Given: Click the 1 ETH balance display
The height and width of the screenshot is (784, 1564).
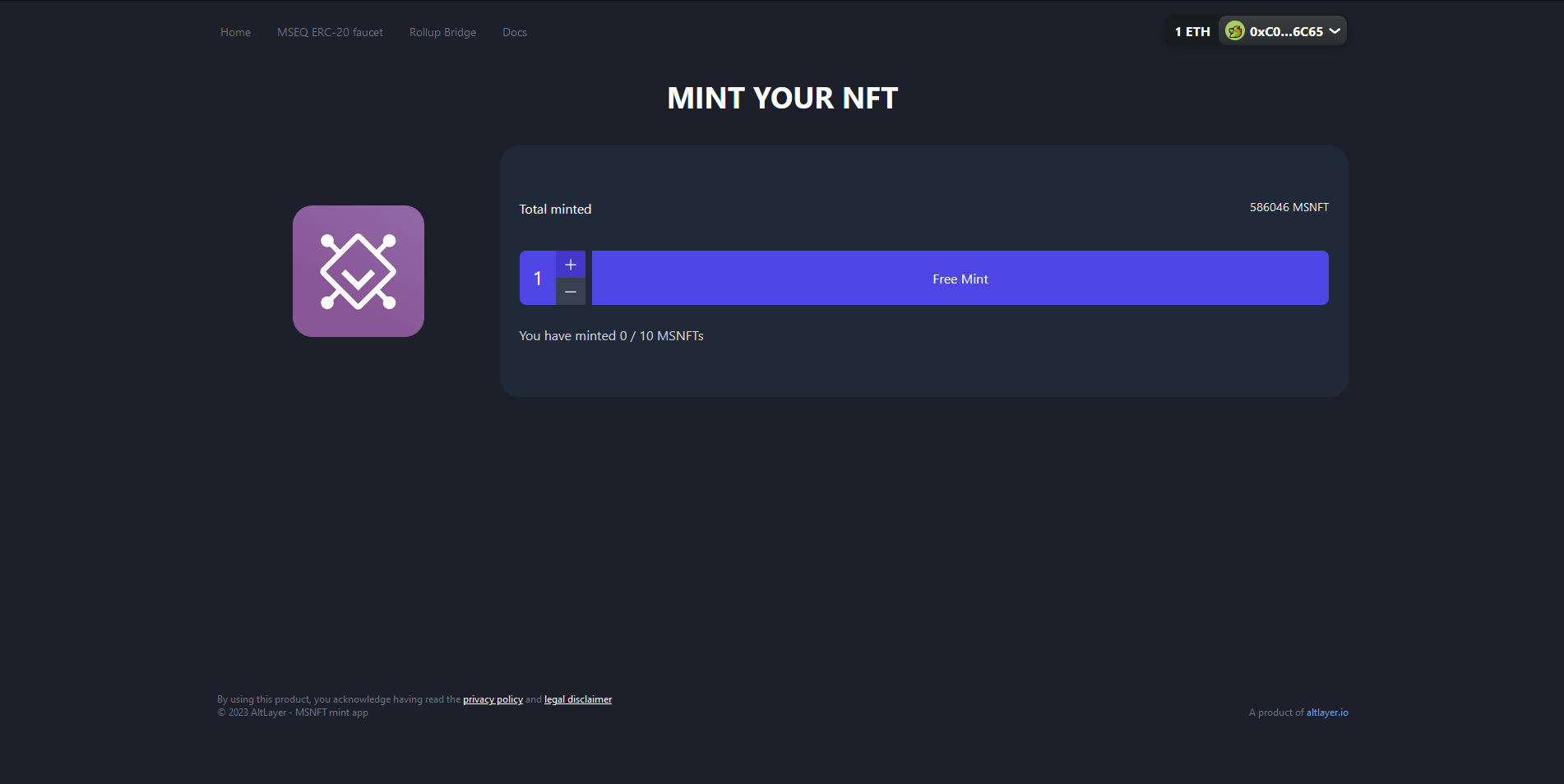Looking at the screenshot, I should 1192,32.
